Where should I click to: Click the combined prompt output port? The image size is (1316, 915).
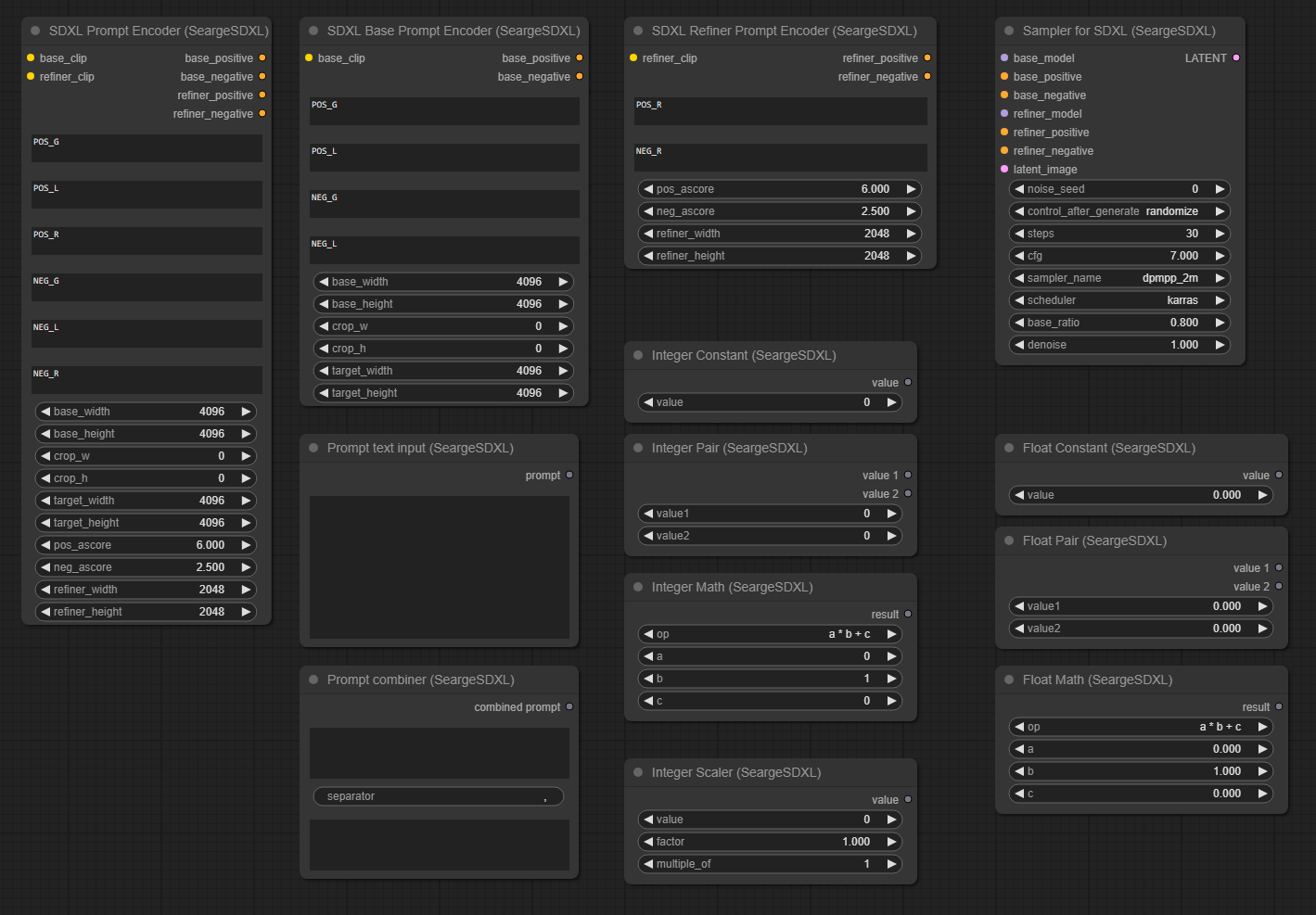point(569,706)
